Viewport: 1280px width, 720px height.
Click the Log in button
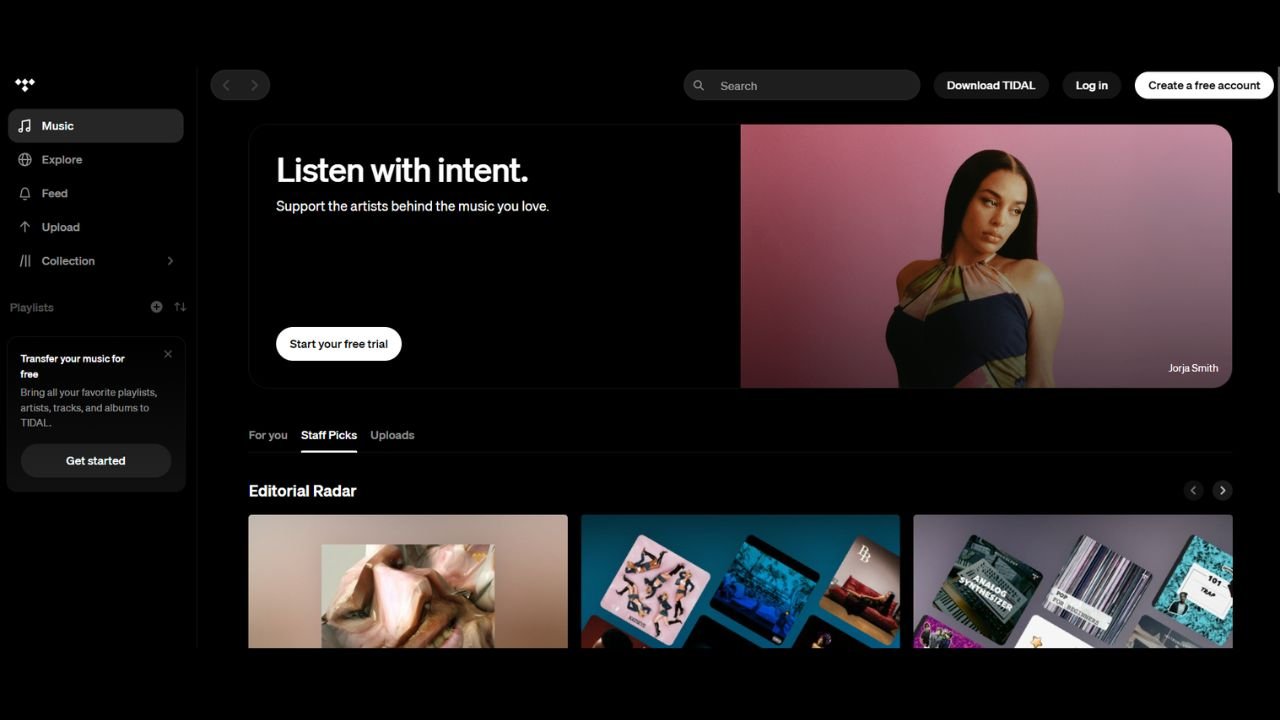(1092, 85)
